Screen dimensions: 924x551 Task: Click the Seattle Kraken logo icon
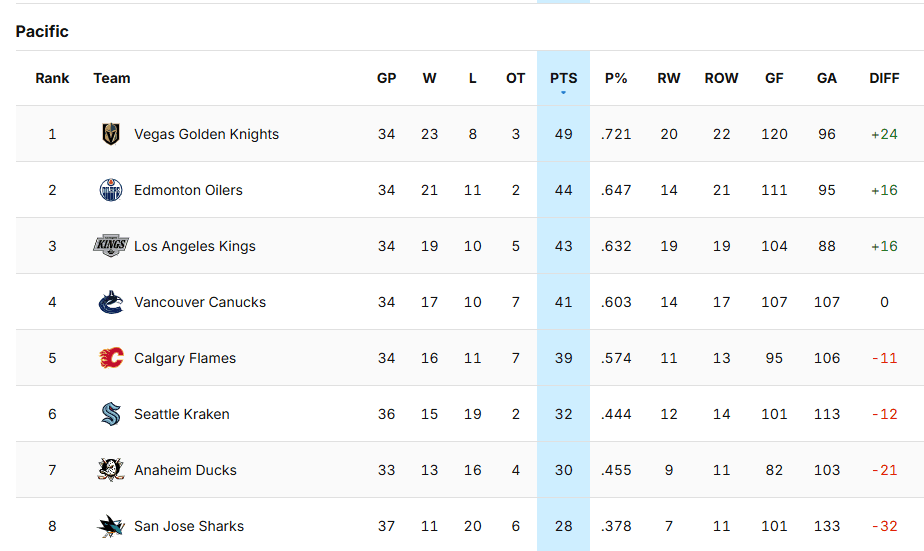(110, 414)
